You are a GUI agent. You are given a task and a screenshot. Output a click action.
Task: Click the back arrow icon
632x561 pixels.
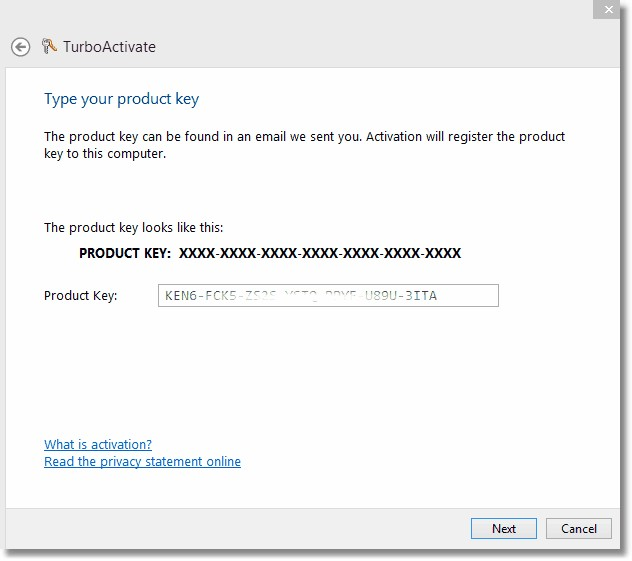click(x=20, y=47)
